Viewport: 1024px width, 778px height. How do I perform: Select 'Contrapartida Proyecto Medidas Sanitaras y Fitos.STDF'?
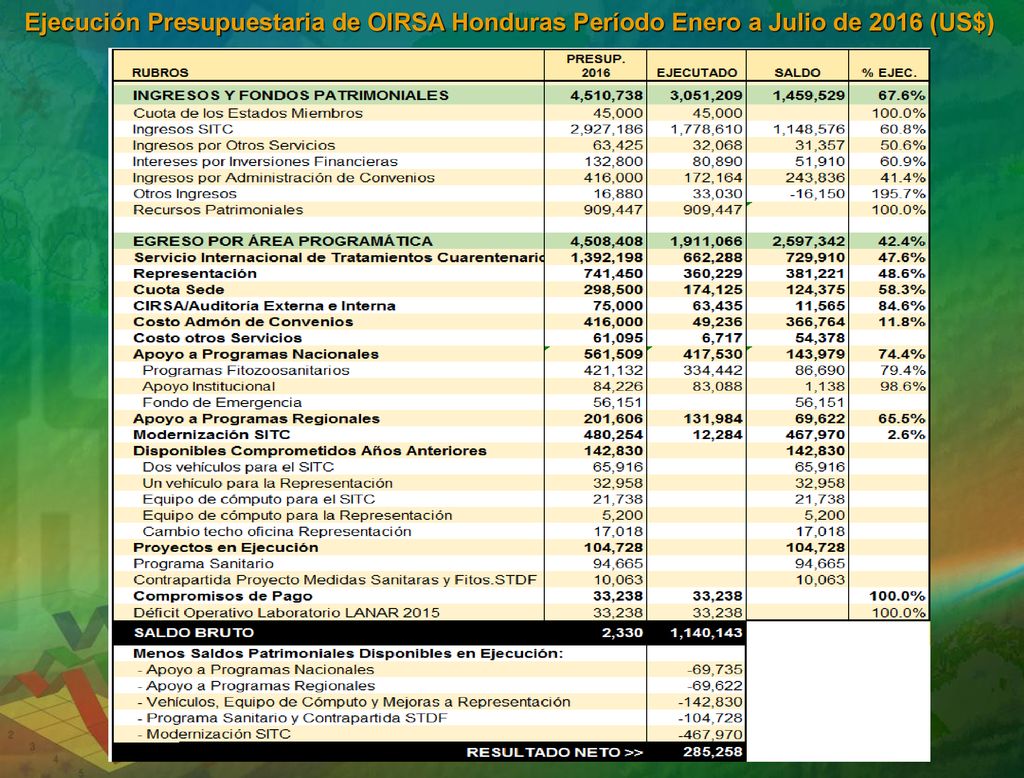(335, 580)
